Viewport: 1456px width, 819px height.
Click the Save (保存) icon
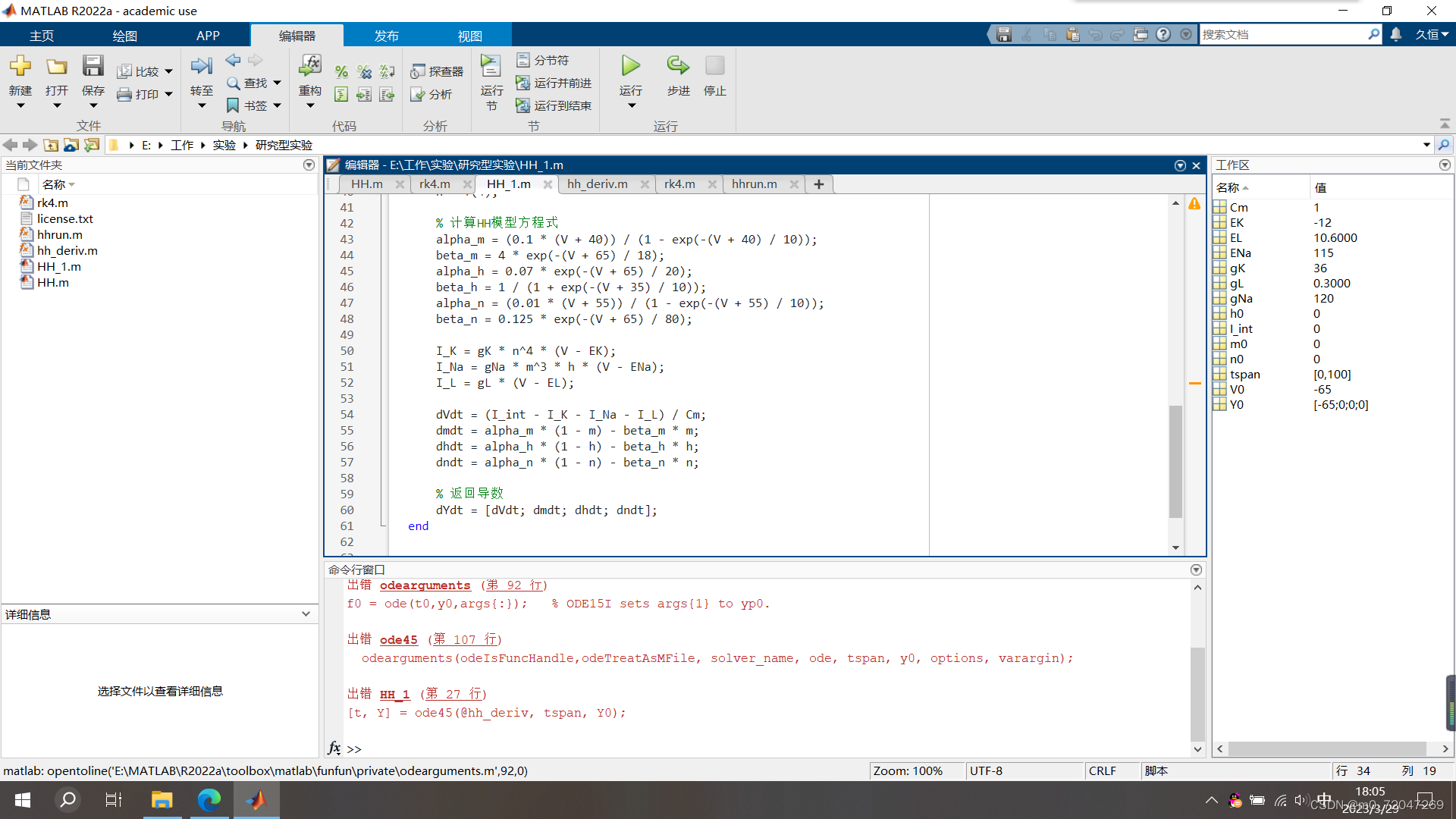93,67
